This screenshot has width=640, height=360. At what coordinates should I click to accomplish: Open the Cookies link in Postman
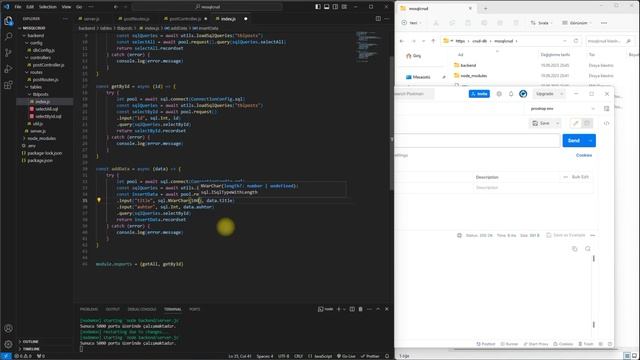pos(584,155)
